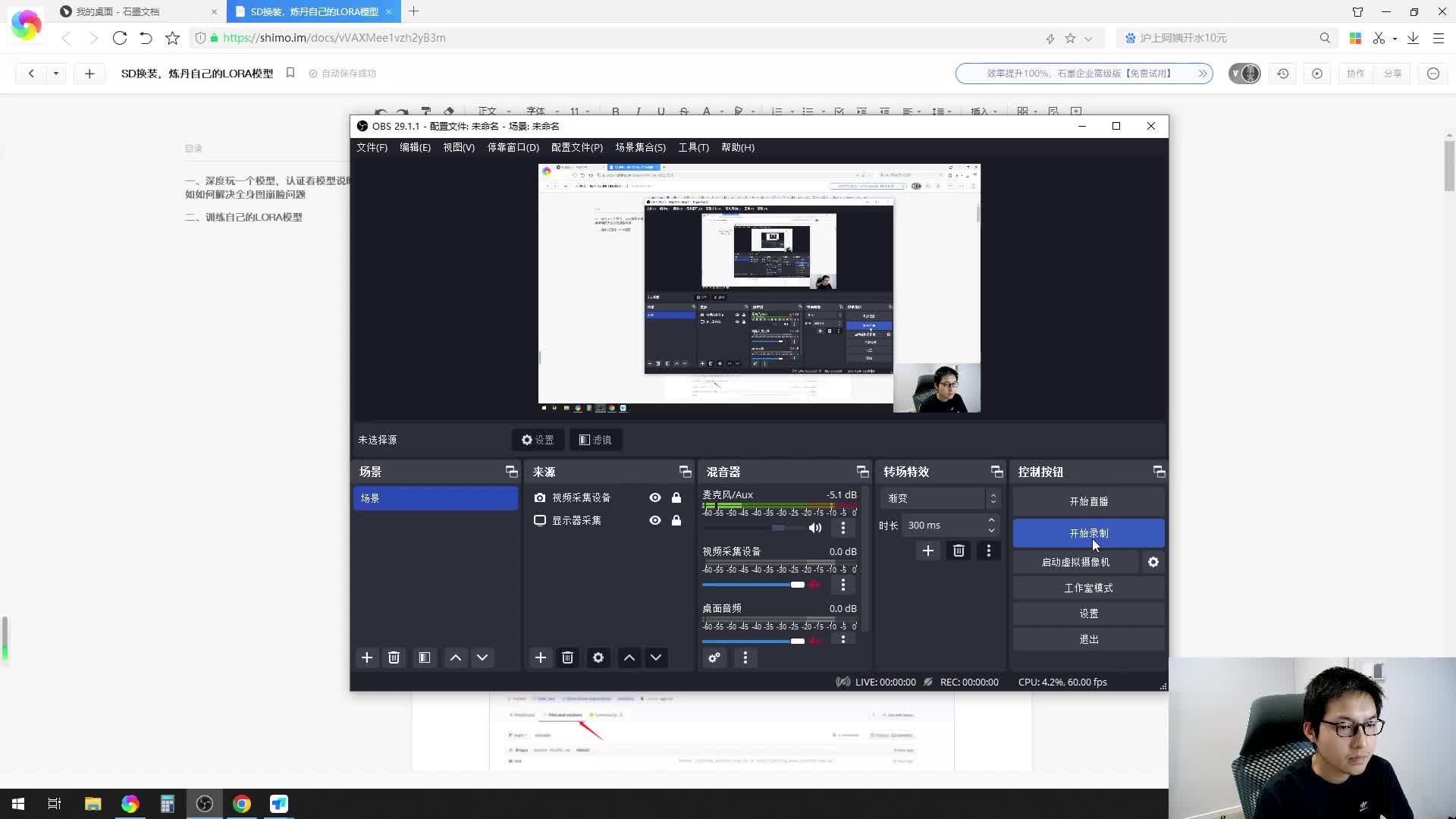This screenshot has width=1456, height=819.
Task: Select 场景 item in scenes list
Action: coord(436,498)
